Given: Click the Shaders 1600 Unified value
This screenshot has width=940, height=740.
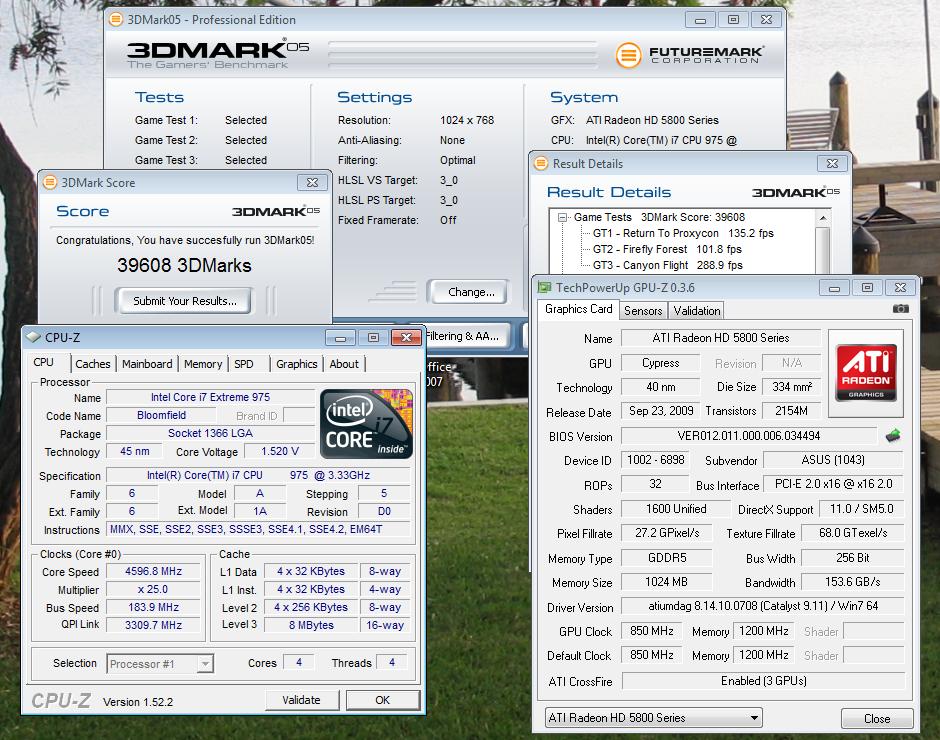Looking at the screenshot, I should [x=676, y=509].
